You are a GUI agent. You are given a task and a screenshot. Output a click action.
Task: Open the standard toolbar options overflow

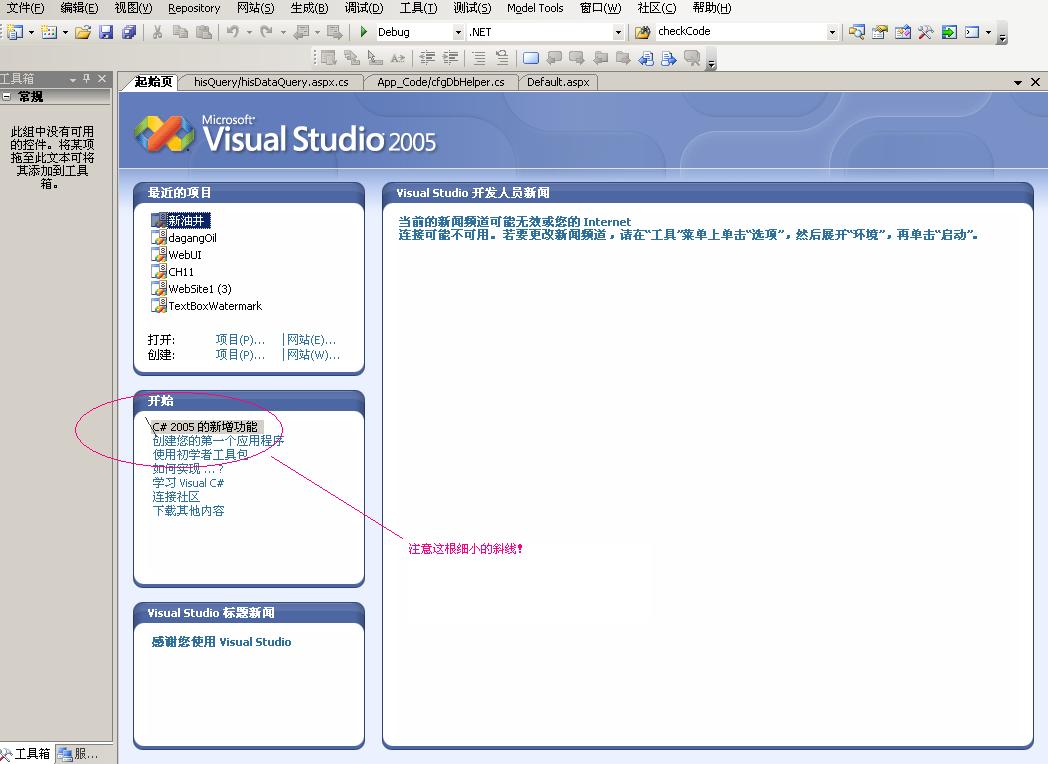click(x=1002, y=33)
